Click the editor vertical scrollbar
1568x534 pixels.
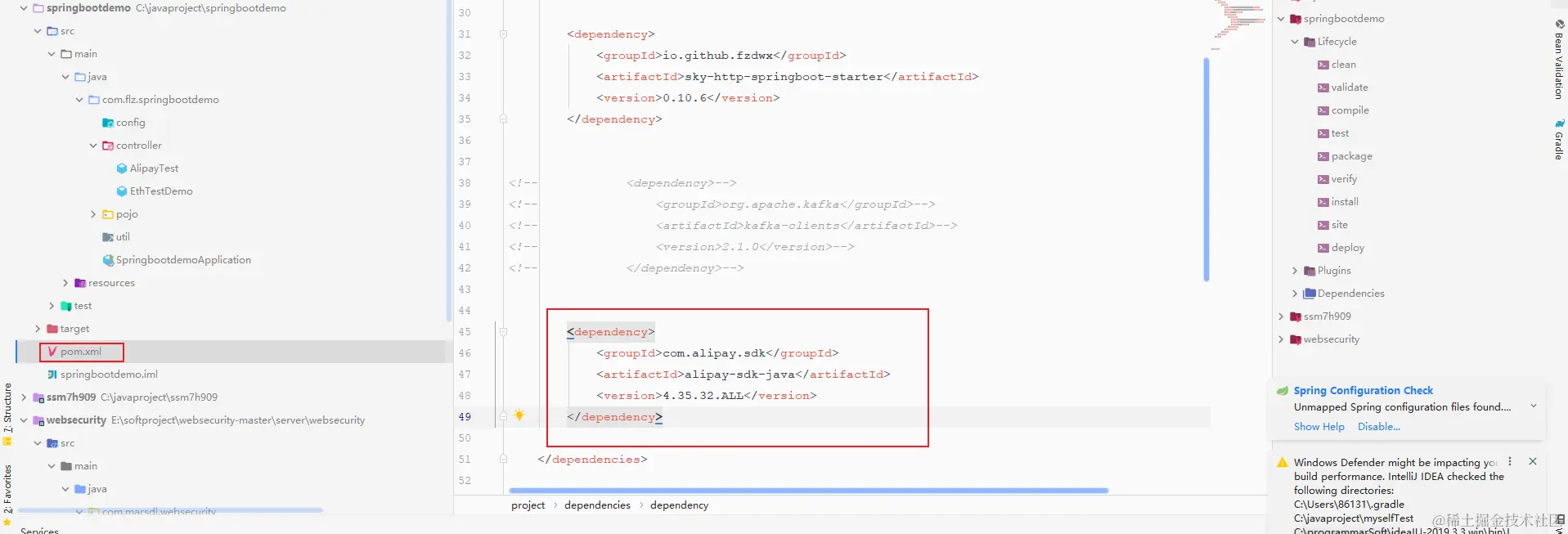[1206, 169]
